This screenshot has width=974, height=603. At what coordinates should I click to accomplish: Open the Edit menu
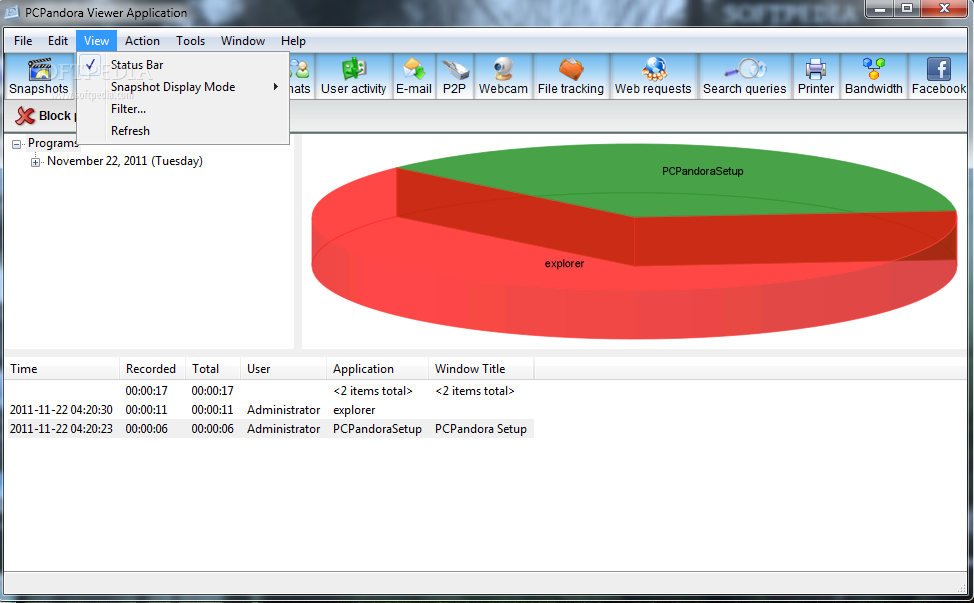58,40
